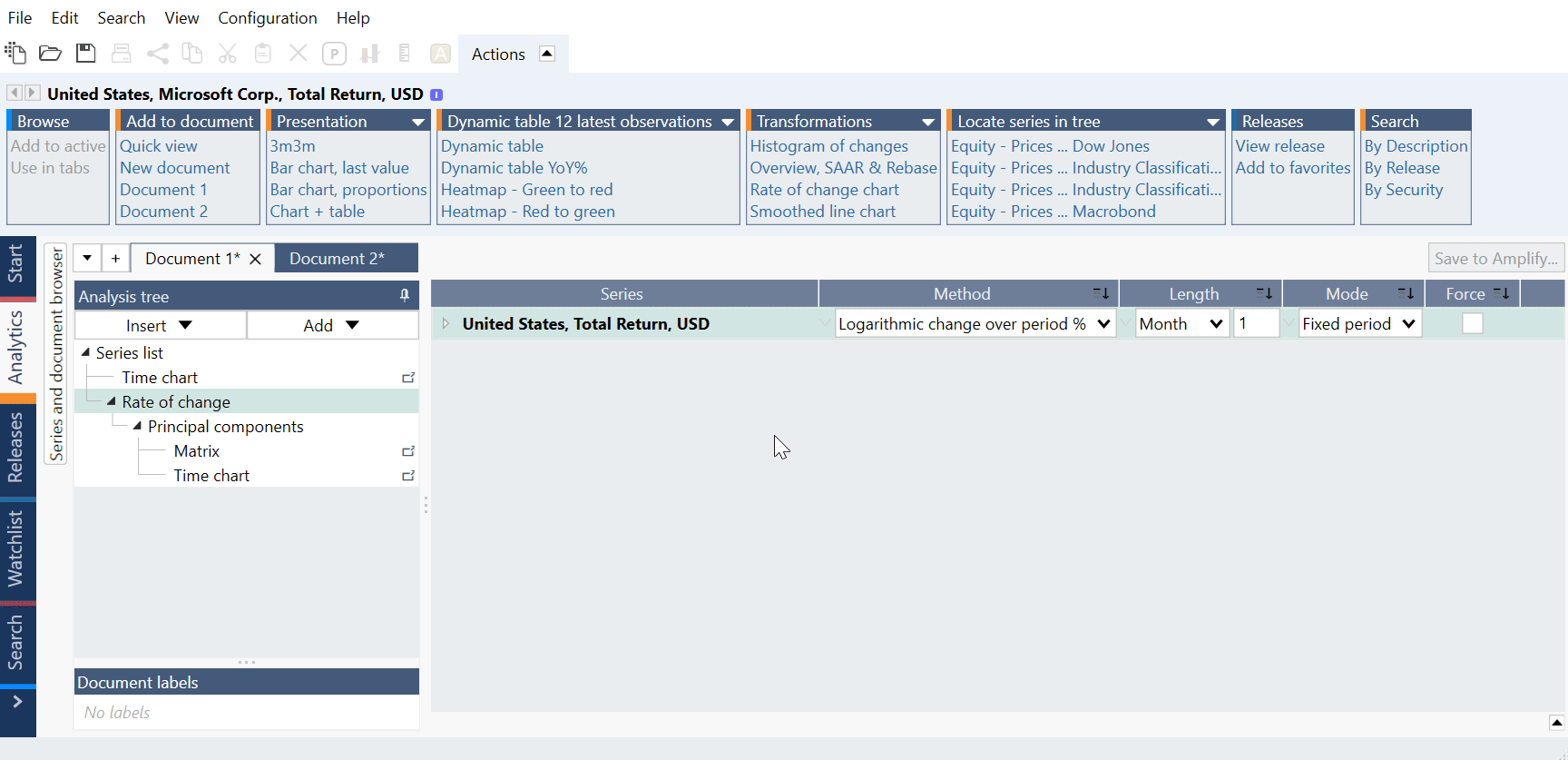Open the Method dropdown for Logarithmic change
1568x760 pixels.
(1103, 324)
